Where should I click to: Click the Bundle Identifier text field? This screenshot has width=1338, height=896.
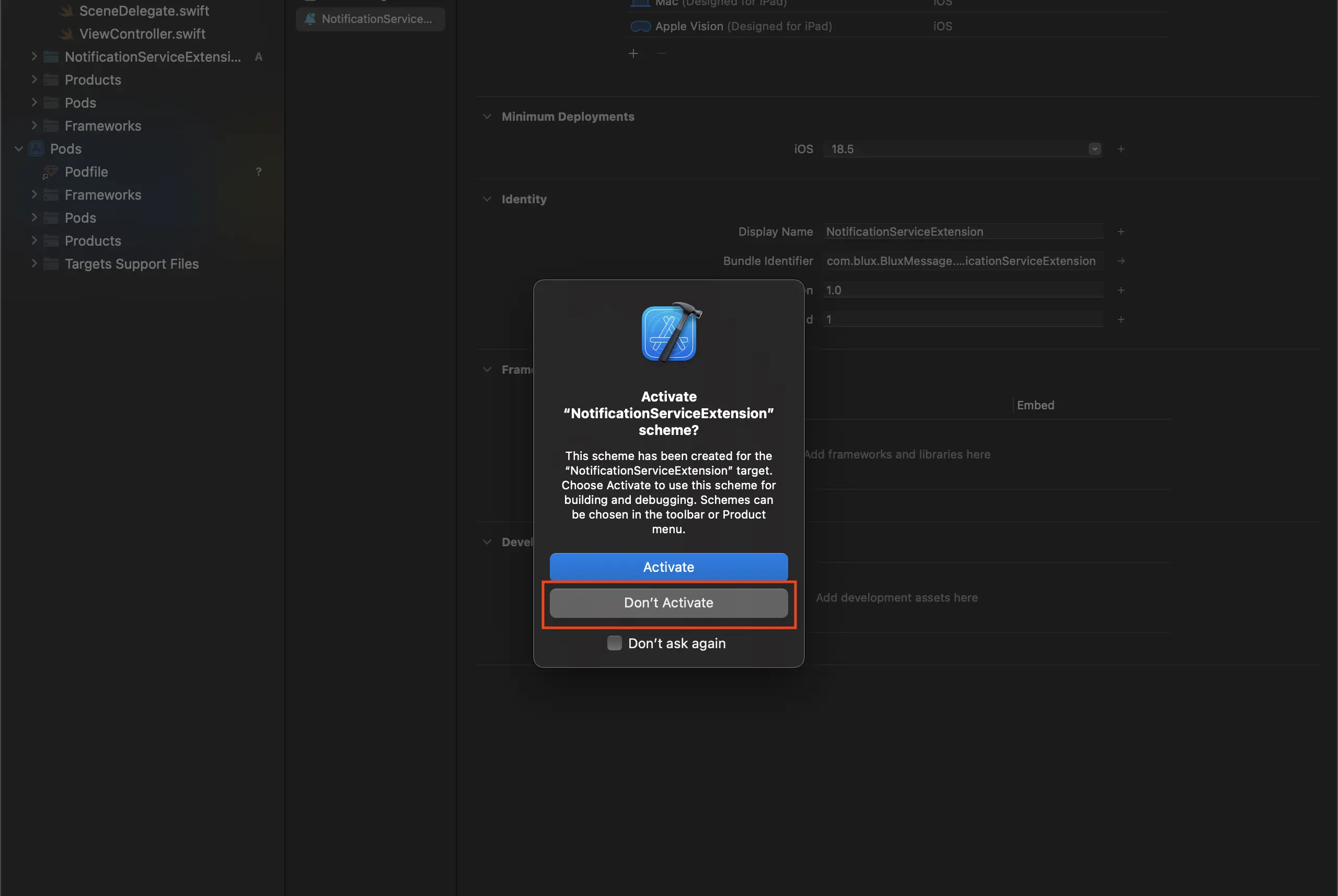(x=963, y=260)
